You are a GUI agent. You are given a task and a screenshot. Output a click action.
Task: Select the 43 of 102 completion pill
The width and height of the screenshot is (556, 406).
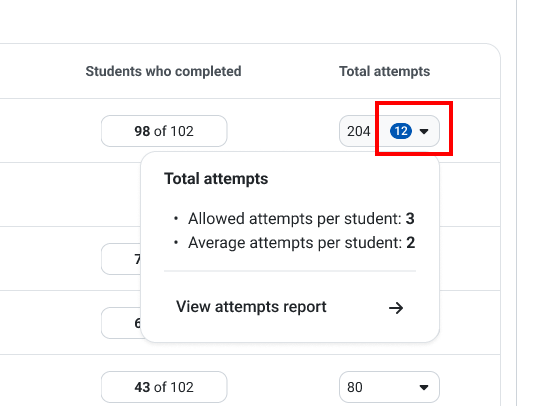coord(164,387)
